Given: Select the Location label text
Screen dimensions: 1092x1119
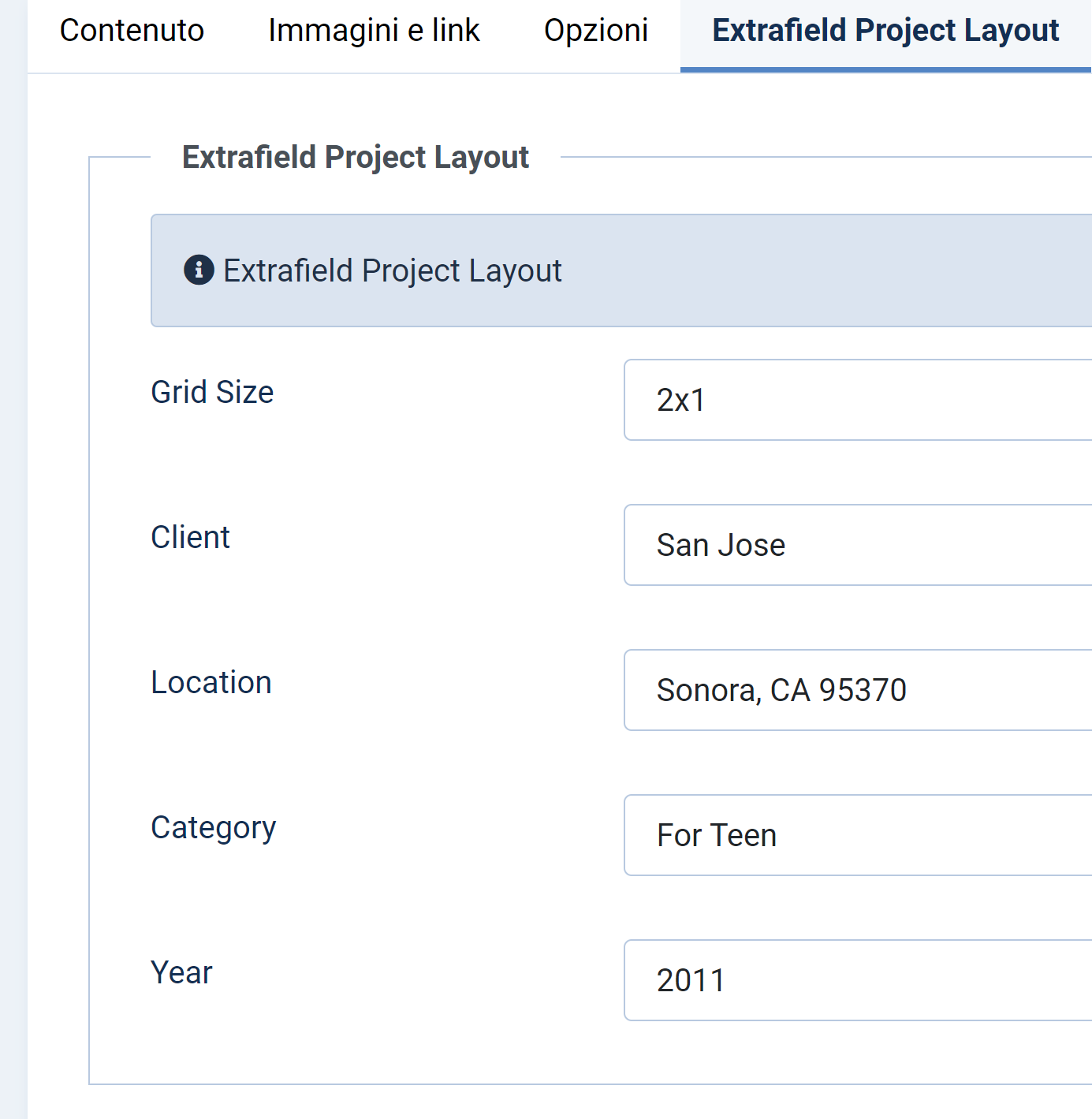Looking at the screenshot, I should point(211,682).
